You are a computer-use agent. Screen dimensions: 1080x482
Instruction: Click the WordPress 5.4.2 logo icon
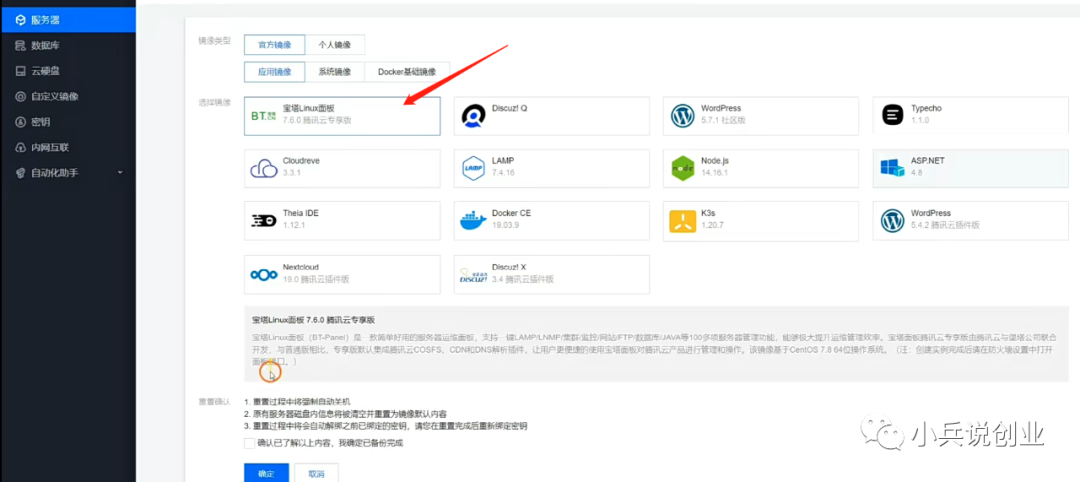tap(892, 221)
